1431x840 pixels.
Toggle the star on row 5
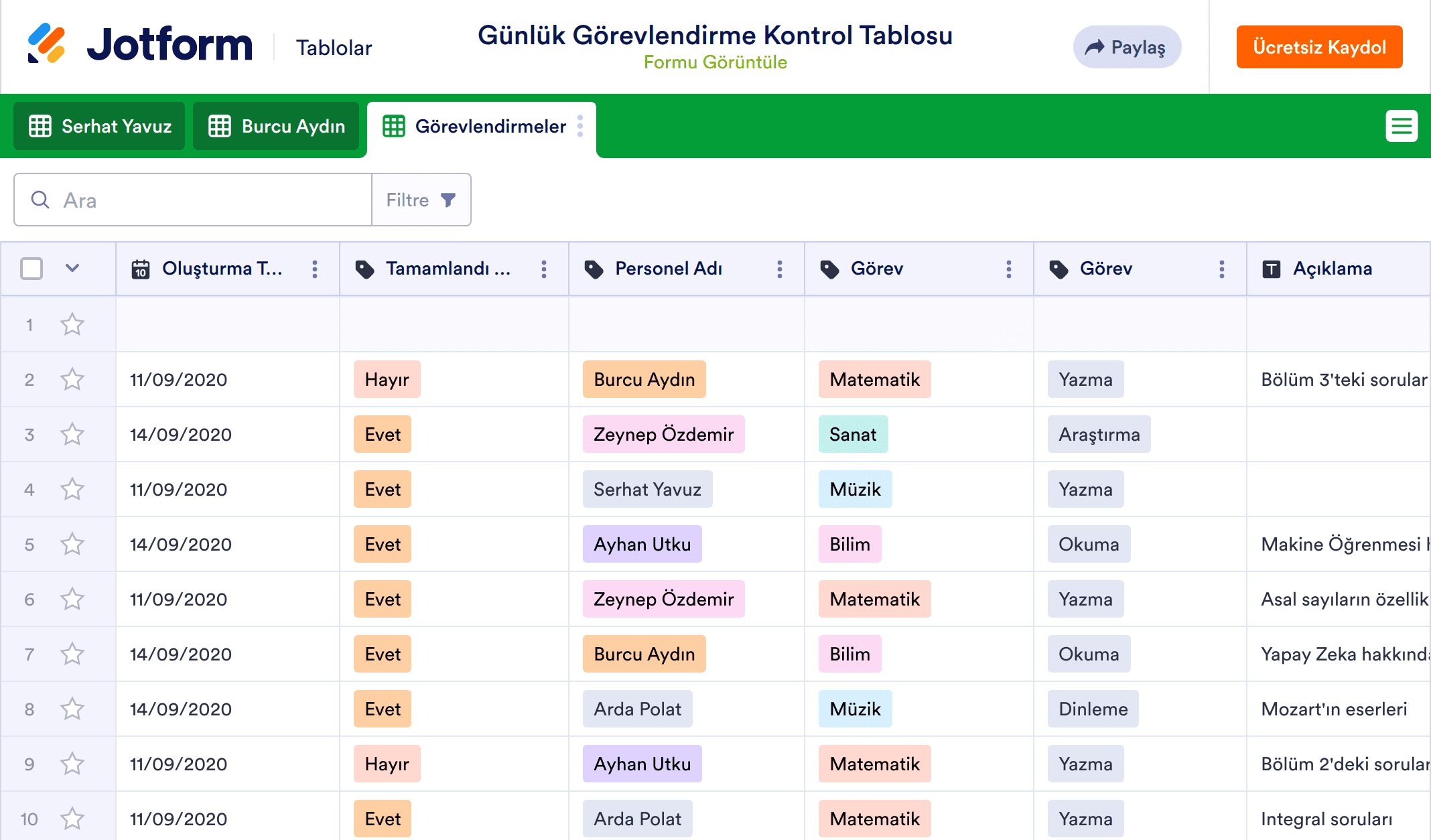pyautogui.click(x=72, y=545)
